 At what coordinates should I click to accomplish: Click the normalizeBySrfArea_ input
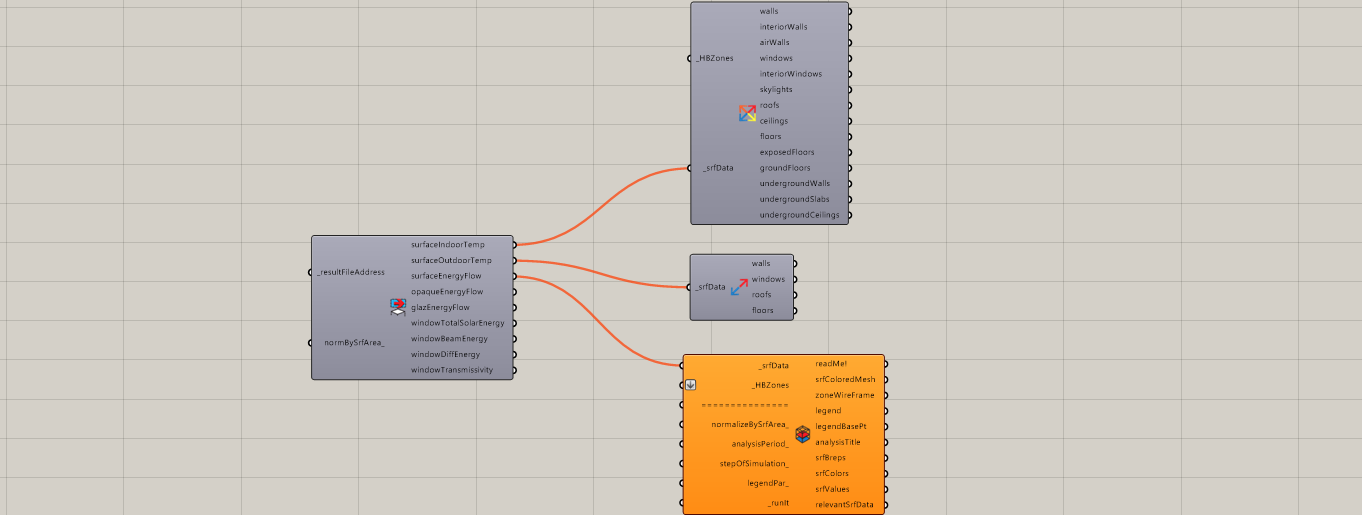pyautogui.click(x=750, y=424)
